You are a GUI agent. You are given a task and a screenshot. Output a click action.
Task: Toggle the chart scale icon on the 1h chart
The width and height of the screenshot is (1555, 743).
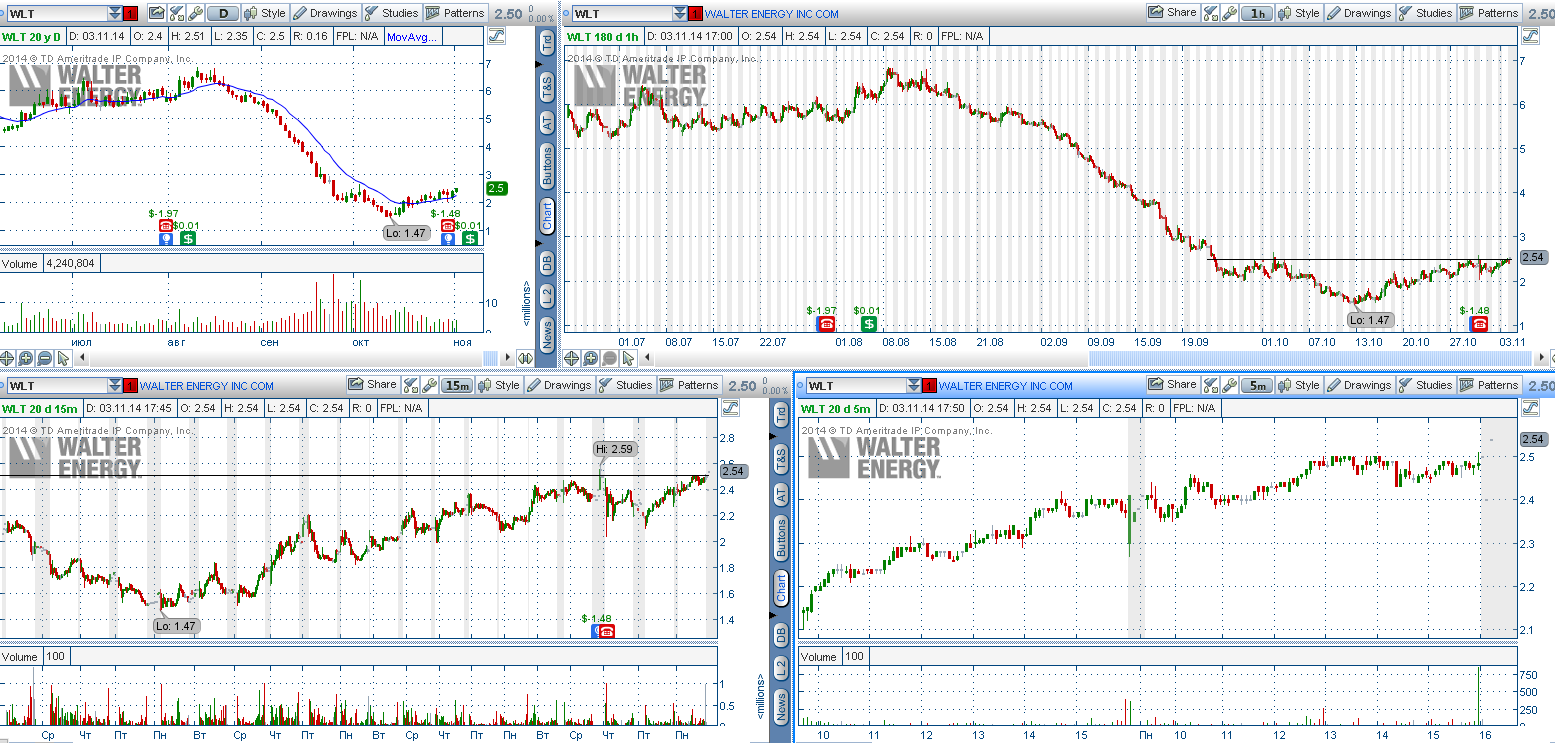pyautogui.click(x=1529, y=36)
